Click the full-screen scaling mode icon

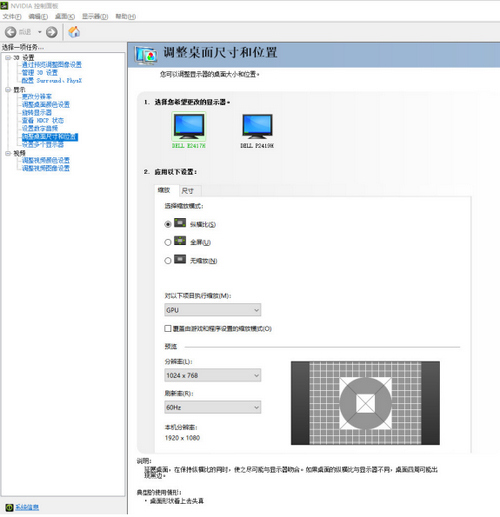click(180, 241)
